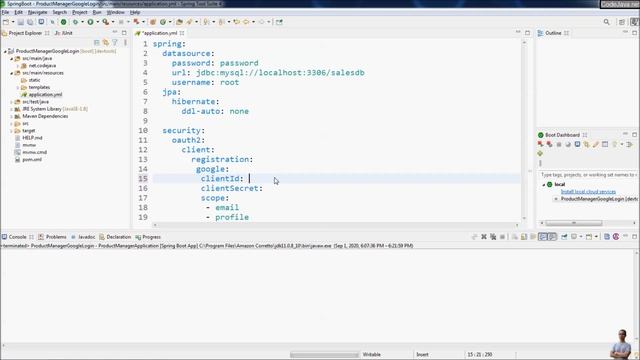The width and height of the screenshot is (640, 360).
Task: Click the Search magnifier icon at top right
Action: click(x=607, y=22)
